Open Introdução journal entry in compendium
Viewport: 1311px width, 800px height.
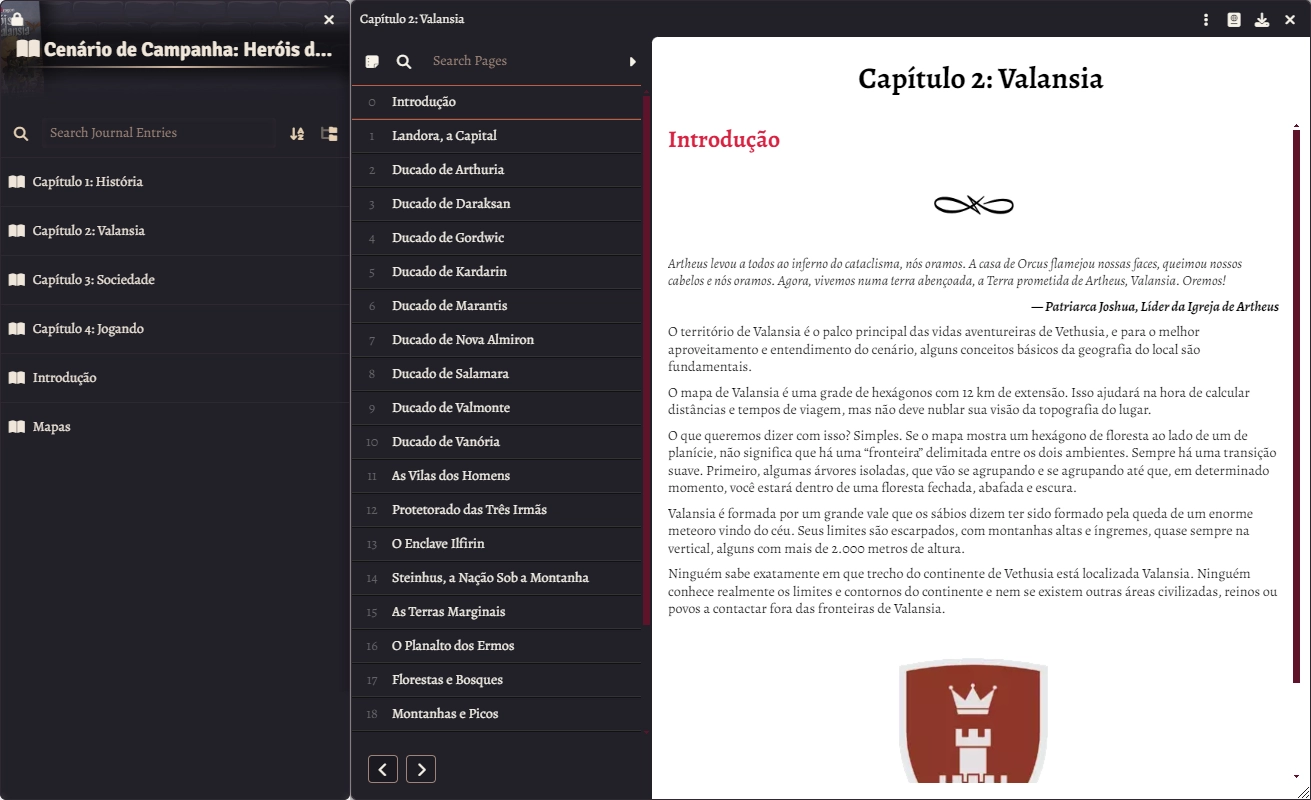pyautogui.click(x=175, y=378)
